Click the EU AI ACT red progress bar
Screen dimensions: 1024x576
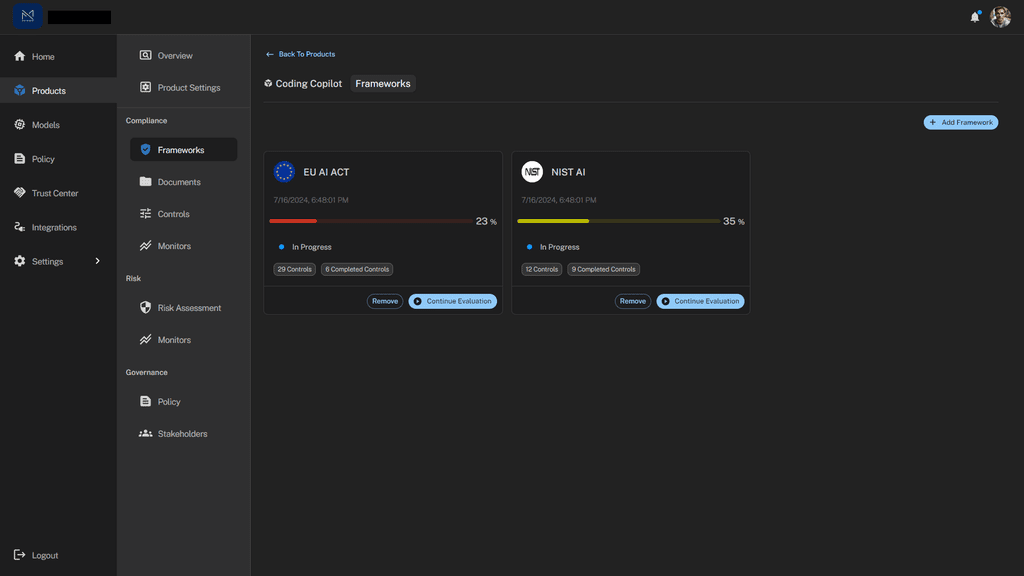[x=371, y=221]
